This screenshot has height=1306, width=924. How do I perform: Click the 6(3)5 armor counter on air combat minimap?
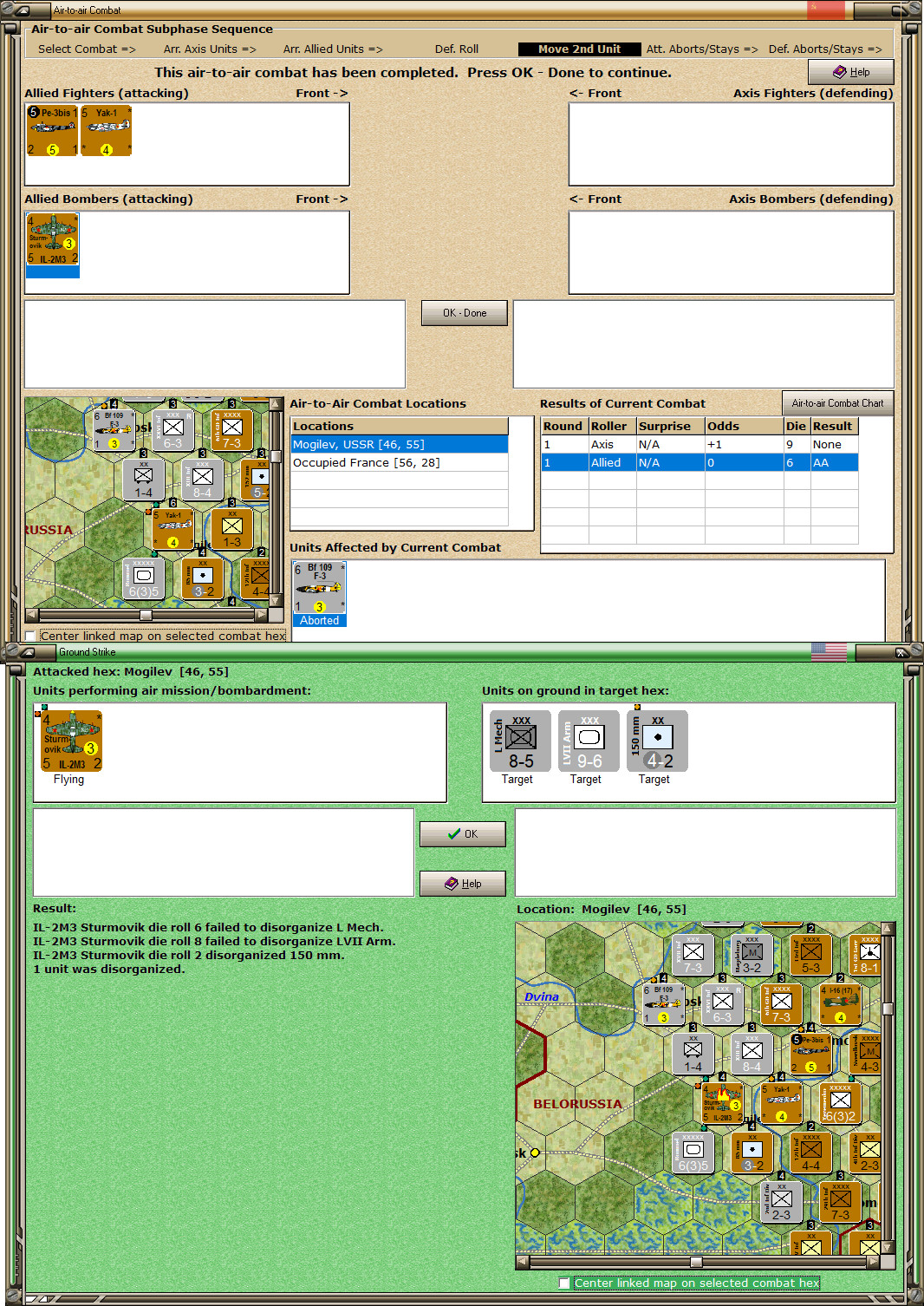pyautogui.click(x=144, y=578)
